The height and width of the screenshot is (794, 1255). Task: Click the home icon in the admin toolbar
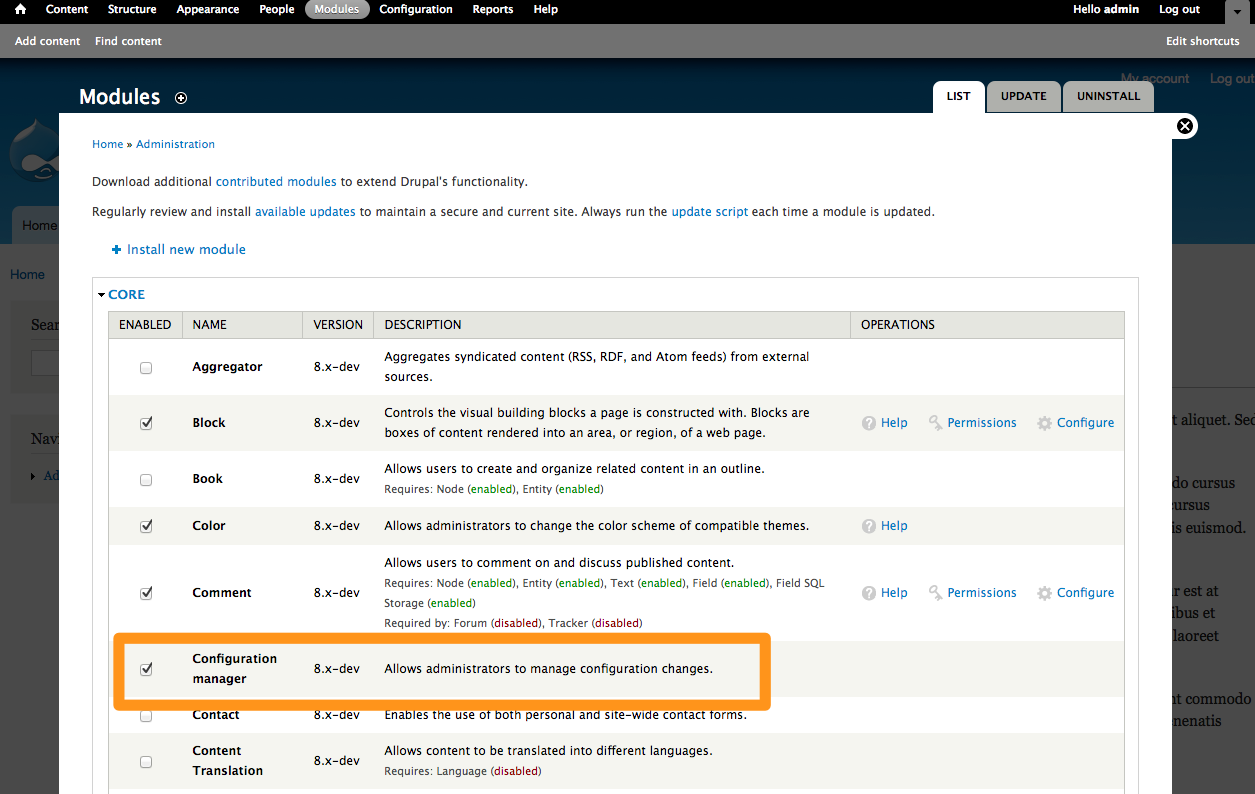pos(20,9)
